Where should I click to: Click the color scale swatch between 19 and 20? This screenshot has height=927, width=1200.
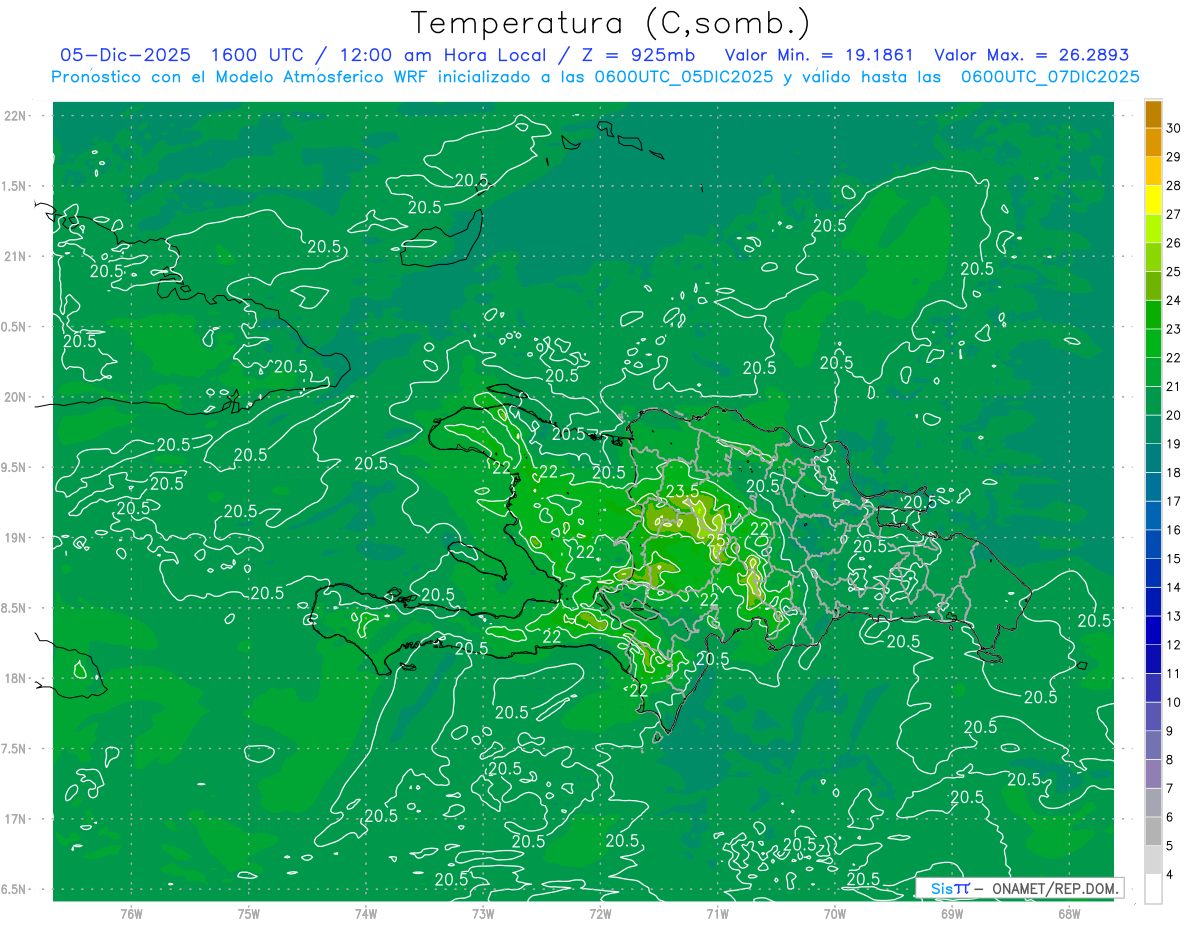tap(1153, 429)
